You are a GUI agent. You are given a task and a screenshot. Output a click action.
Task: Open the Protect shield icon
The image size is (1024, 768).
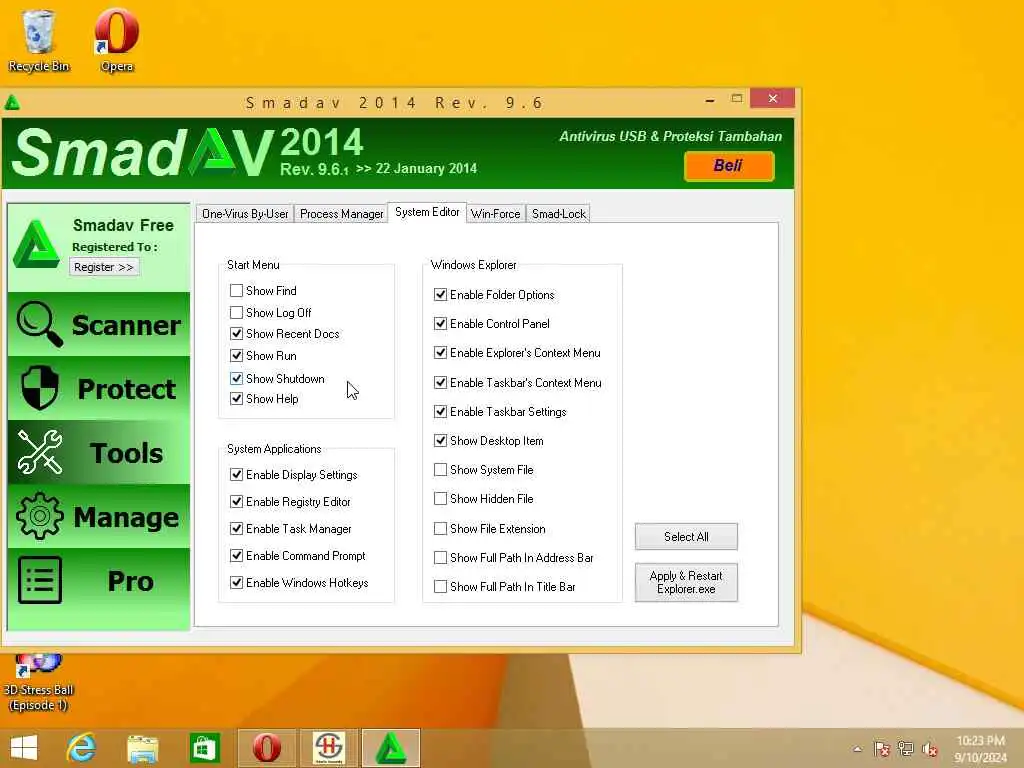click(40, 387)
